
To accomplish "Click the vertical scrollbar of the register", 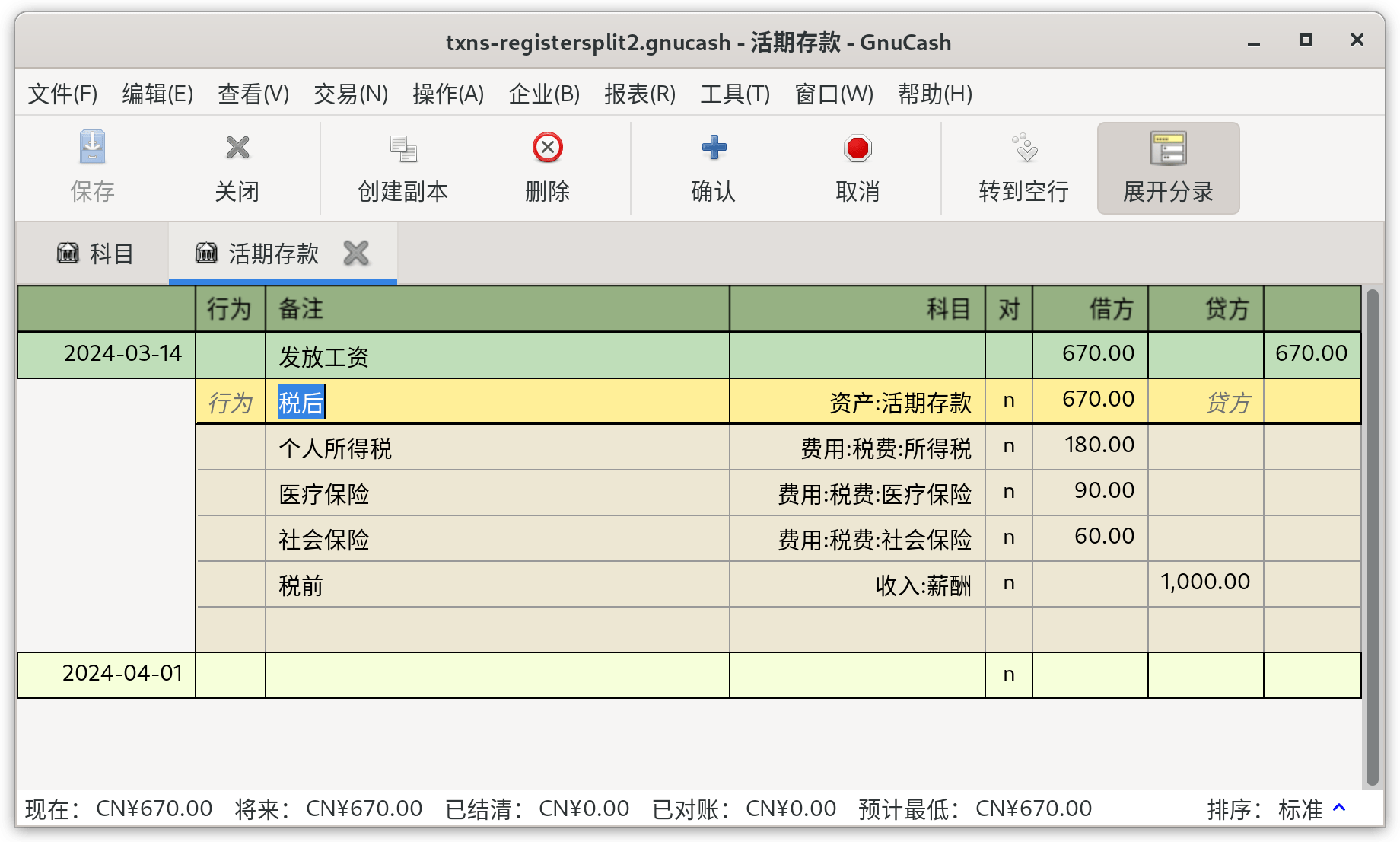I will pyautogui.click(x=1372, y=533).
